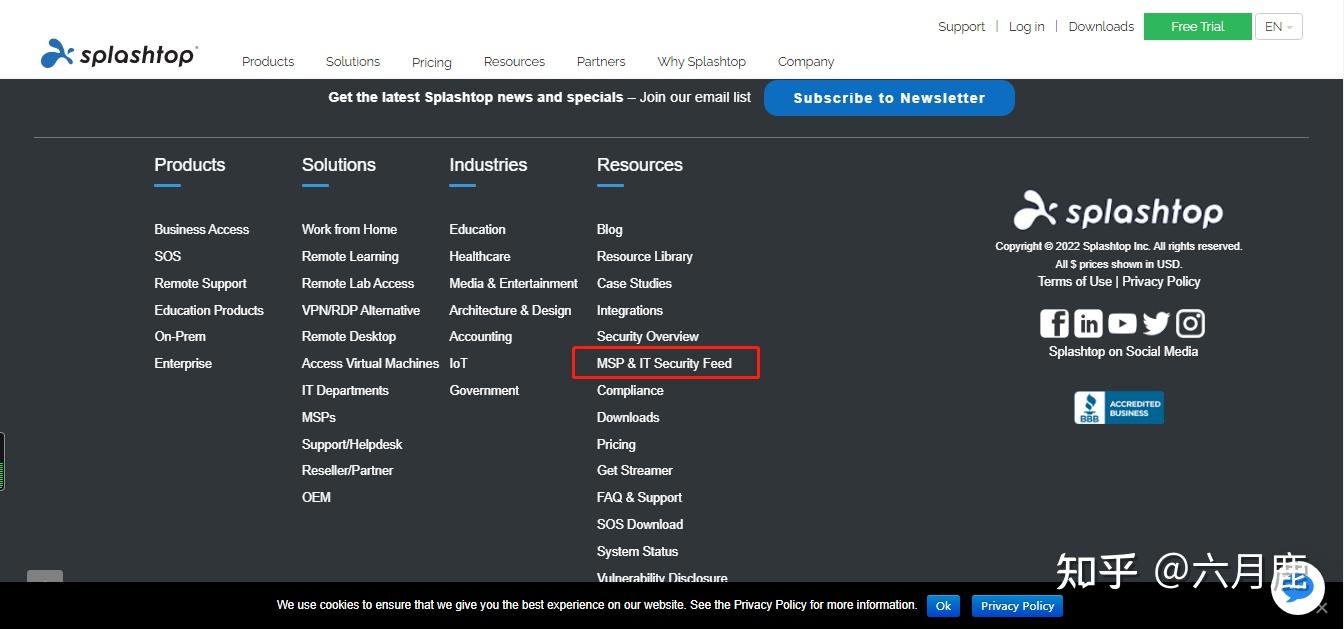The image size is (1344, 629).
Task: Open Splashtop Facebook page icon
Action: [x=1054, y=323]
